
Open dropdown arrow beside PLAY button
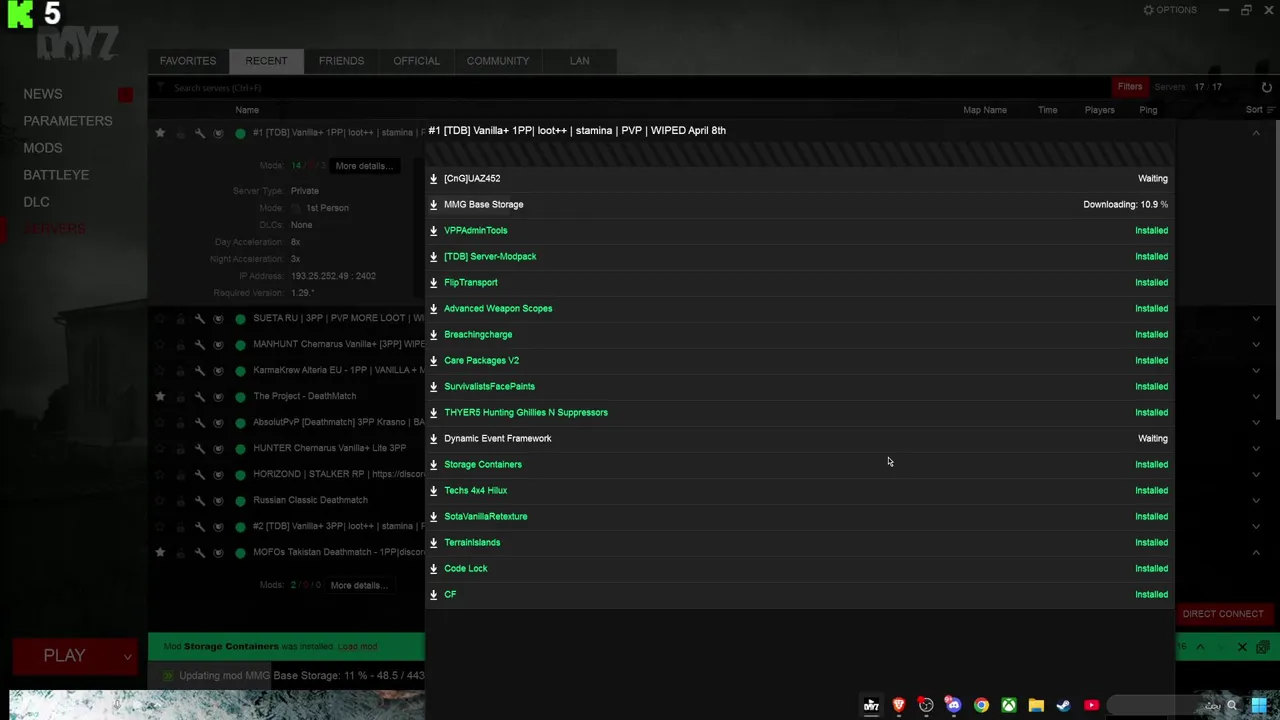(x=127, y=657)
